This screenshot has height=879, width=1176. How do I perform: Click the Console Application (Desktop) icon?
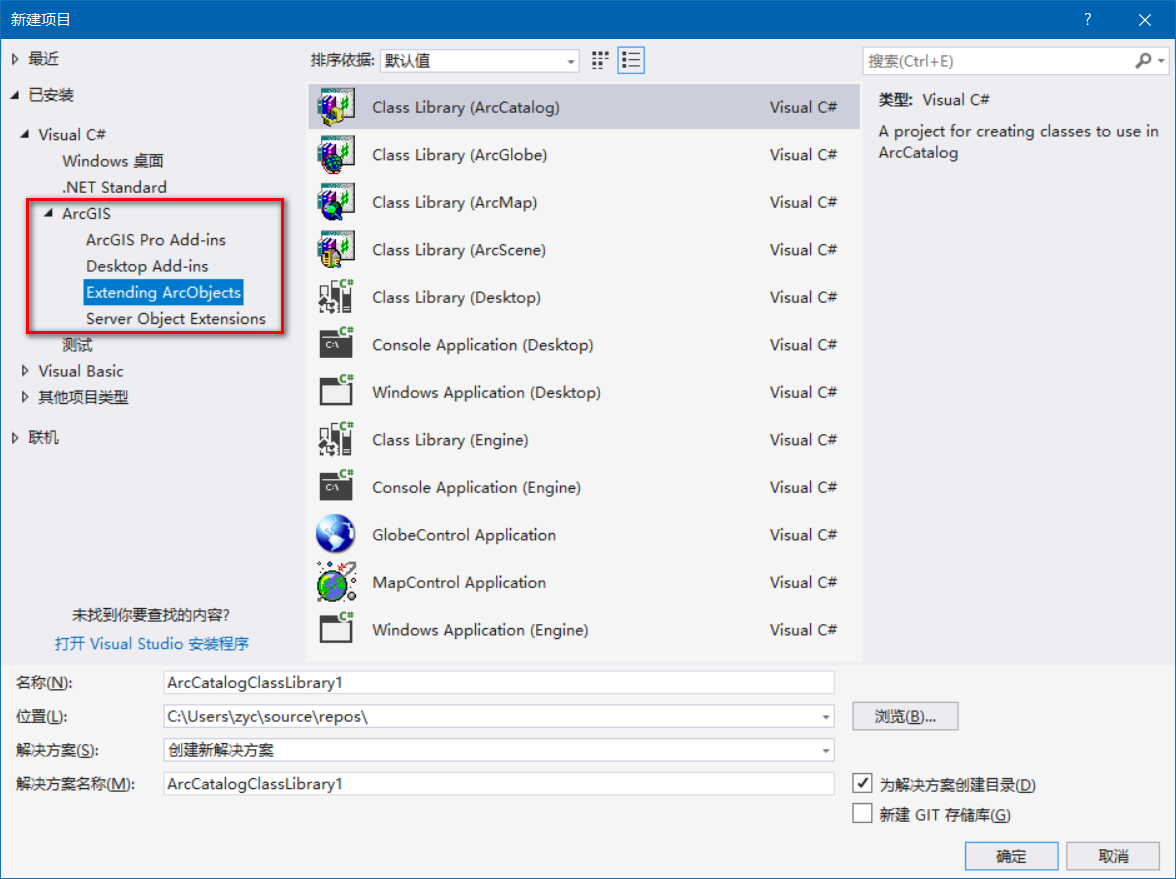[x=335, y=344]
